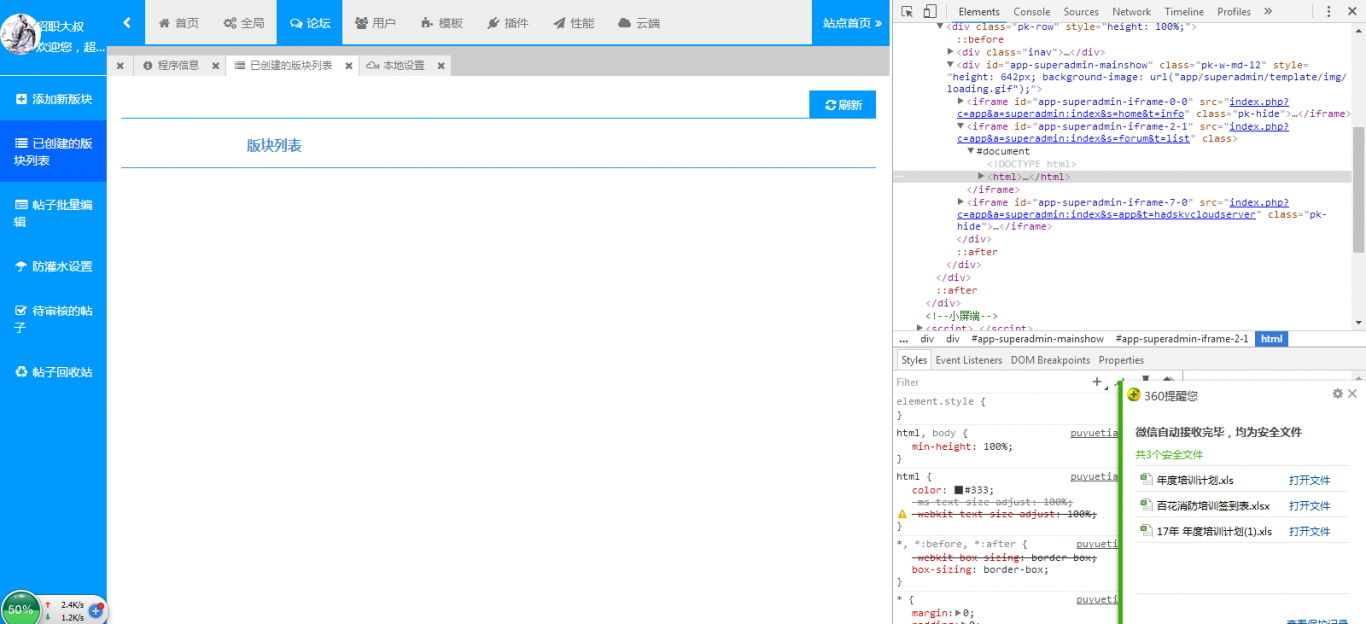Screen dimensions: 1366x624
Task: Switch to DevTools Sources tab
Action: 1081,12
